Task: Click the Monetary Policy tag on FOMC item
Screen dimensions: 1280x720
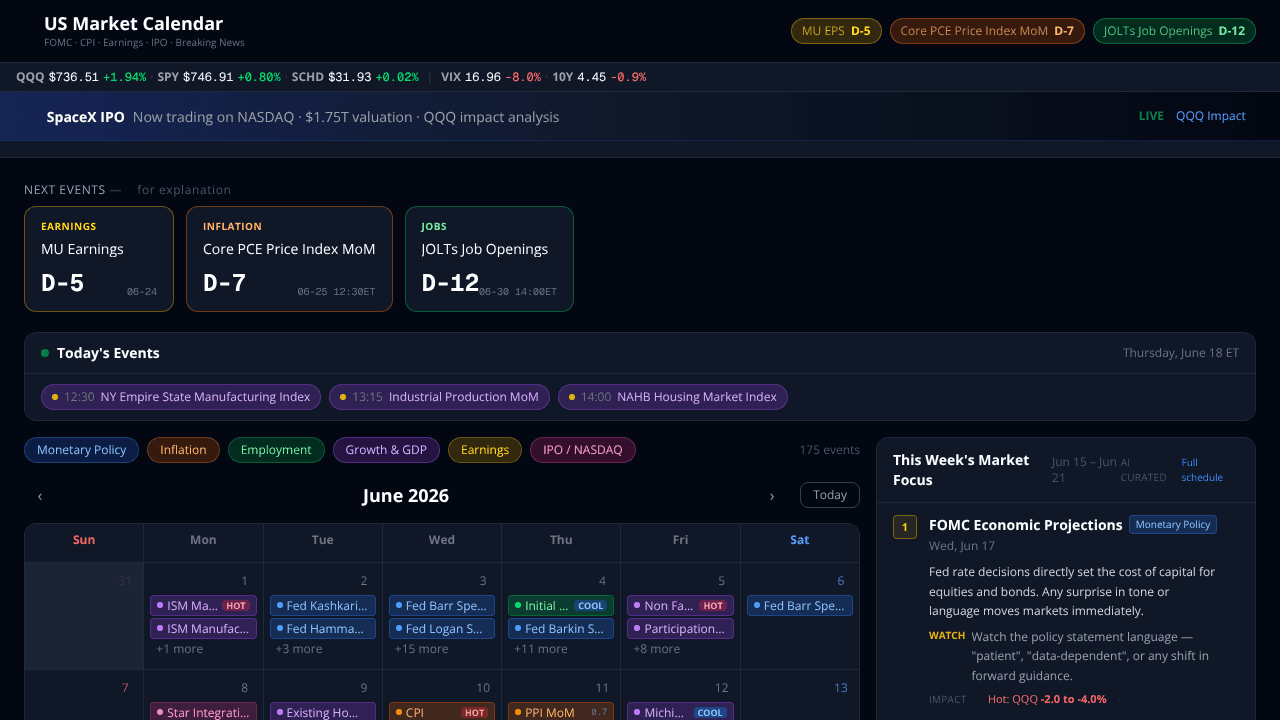Action: pos(1173,525)
